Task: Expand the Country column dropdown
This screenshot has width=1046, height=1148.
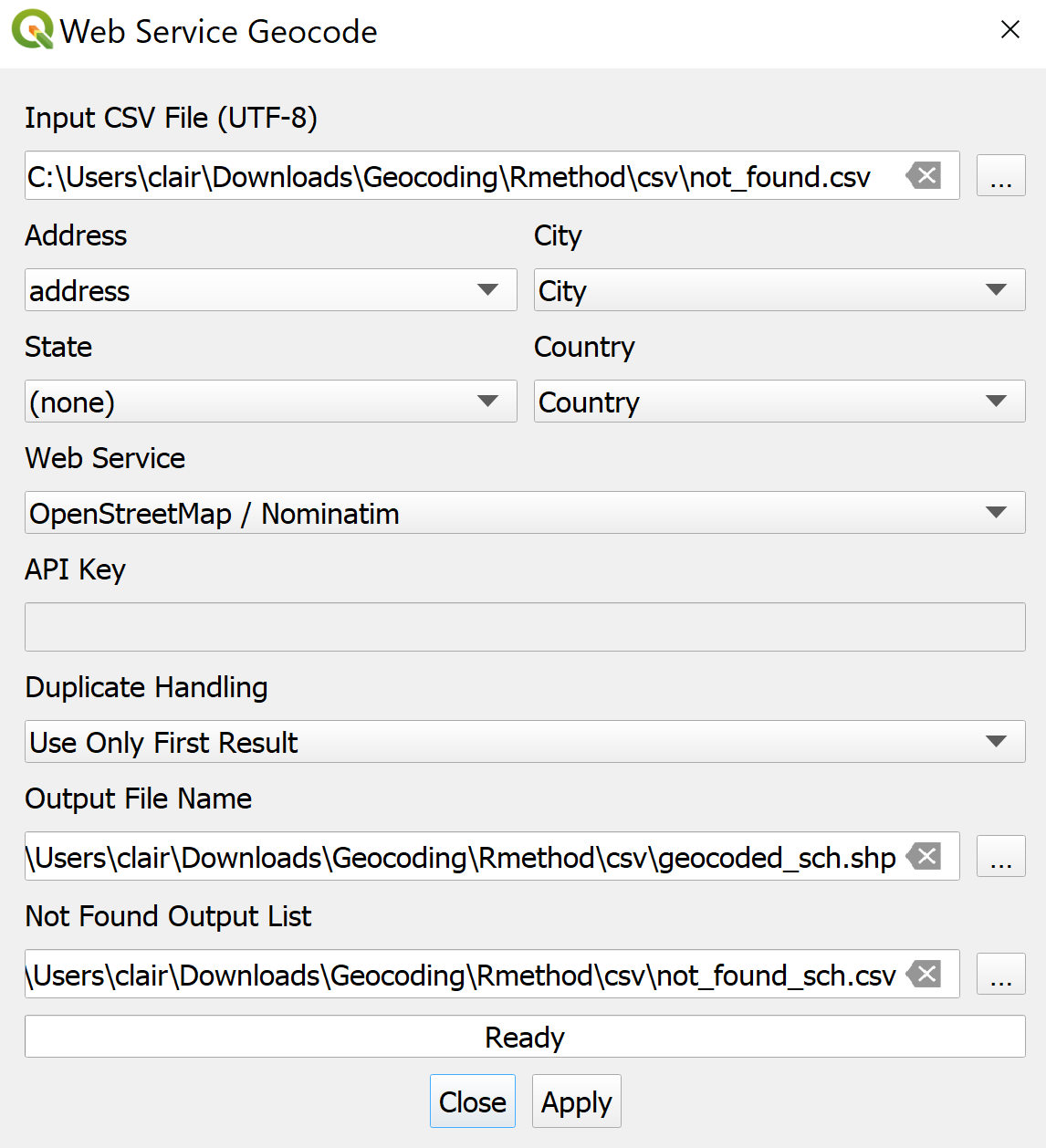Action: coord(779,402)
